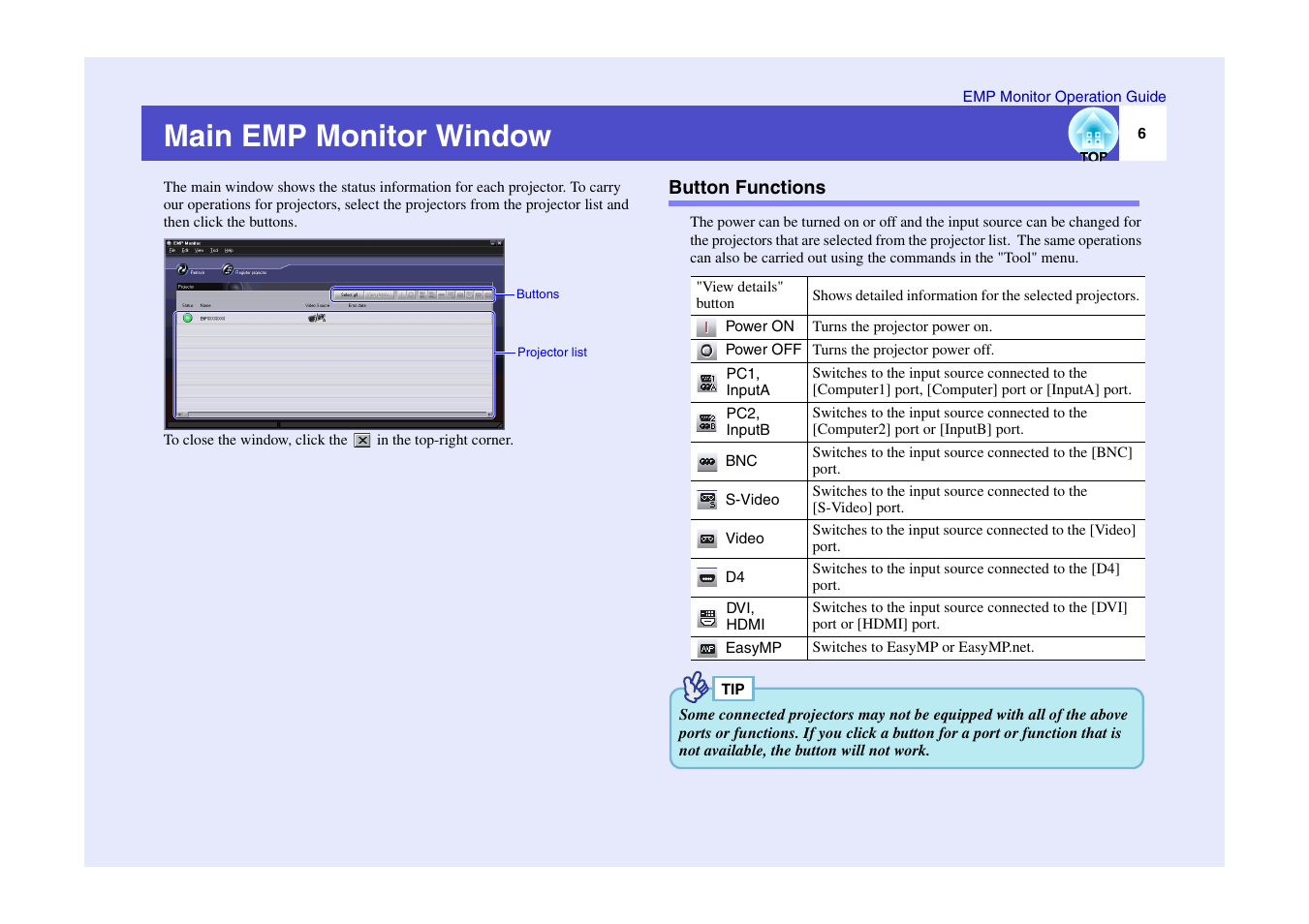Click 'Turns the projector power on.' description
This screenshot has height=924, width=1309.
[x=902, y=327]
